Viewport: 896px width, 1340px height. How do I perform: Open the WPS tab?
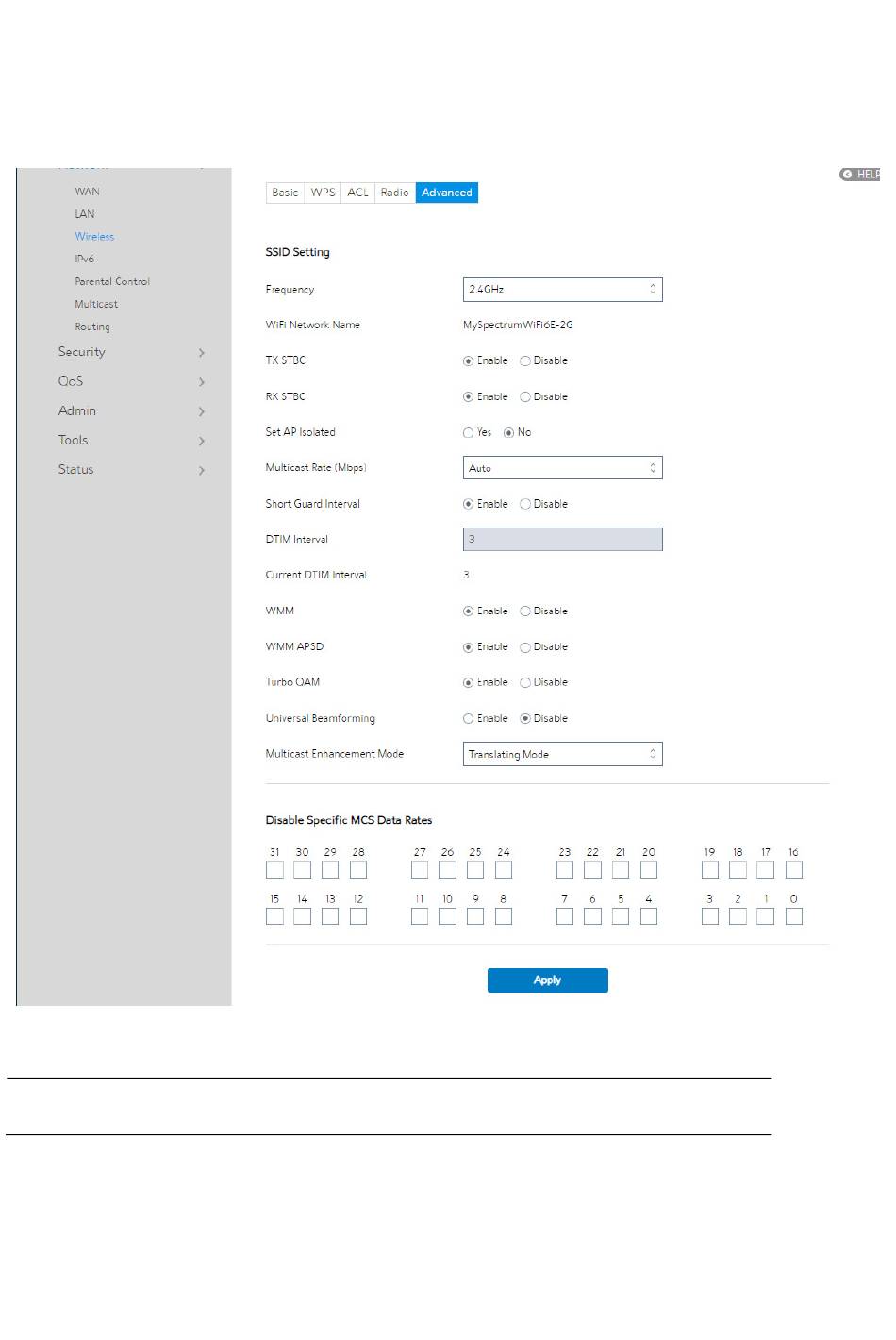(x=324, y=193)
